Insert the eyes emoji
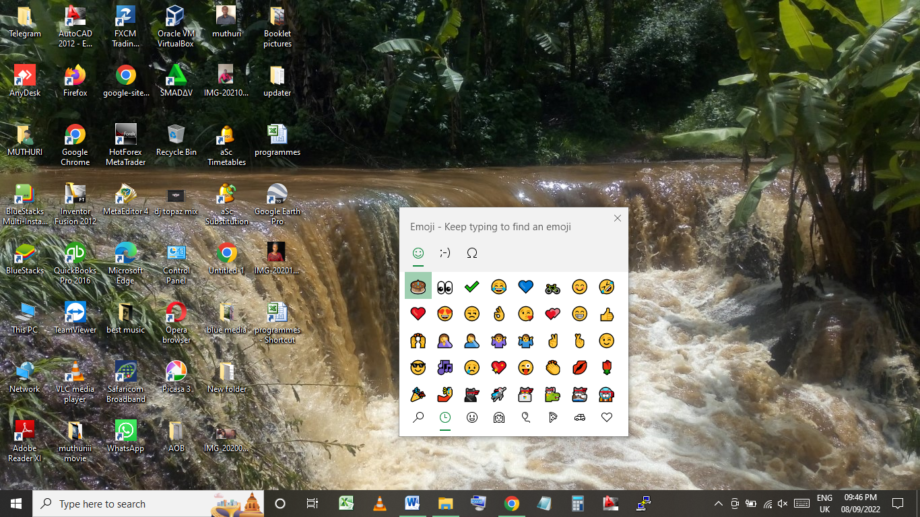The image size is (920, 517). (445, 287)
